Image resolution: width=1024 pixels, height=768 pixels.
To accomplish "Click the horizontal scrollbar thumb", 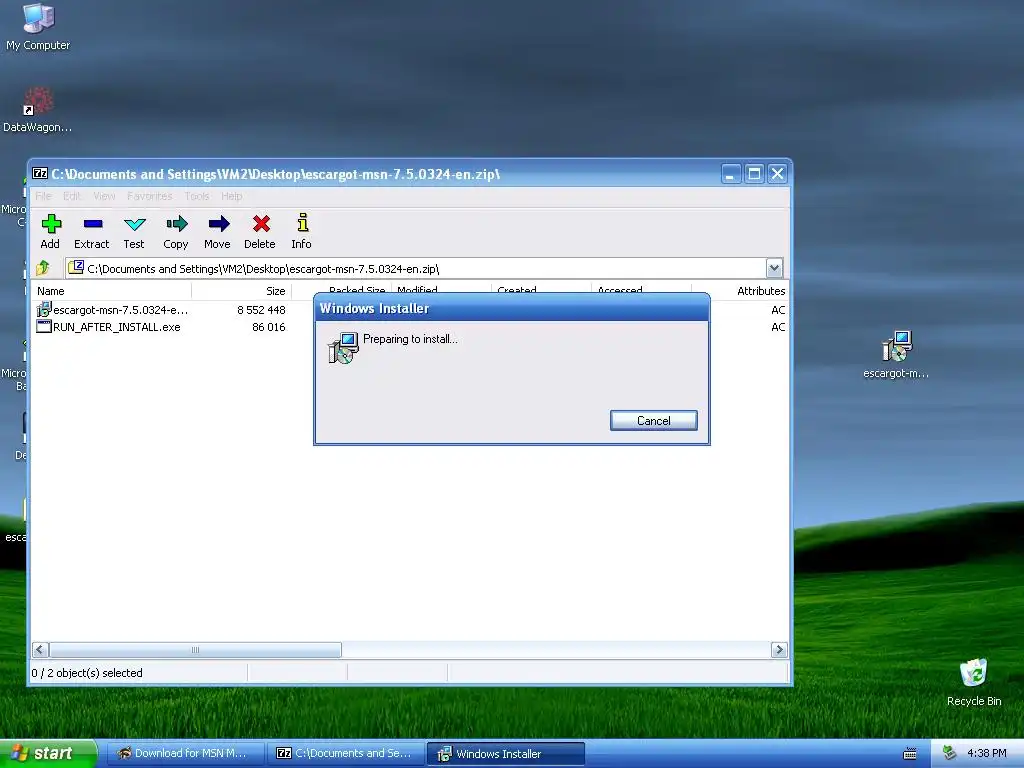I will point(195,650).
